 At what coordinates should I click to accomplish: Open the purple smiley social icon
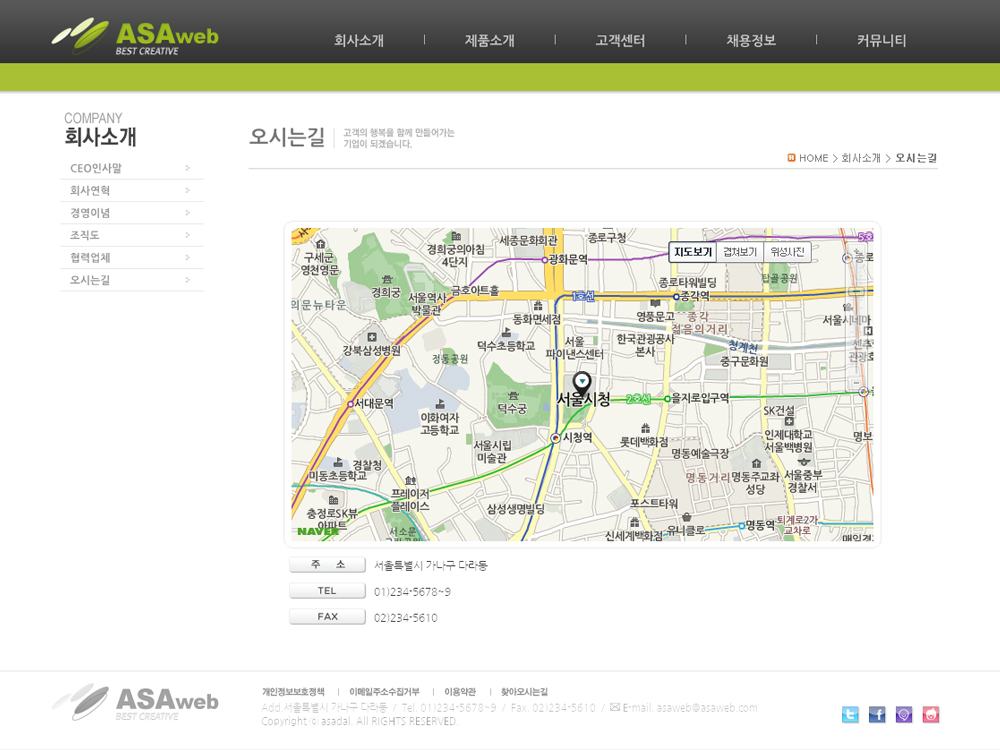click(904, 714)
